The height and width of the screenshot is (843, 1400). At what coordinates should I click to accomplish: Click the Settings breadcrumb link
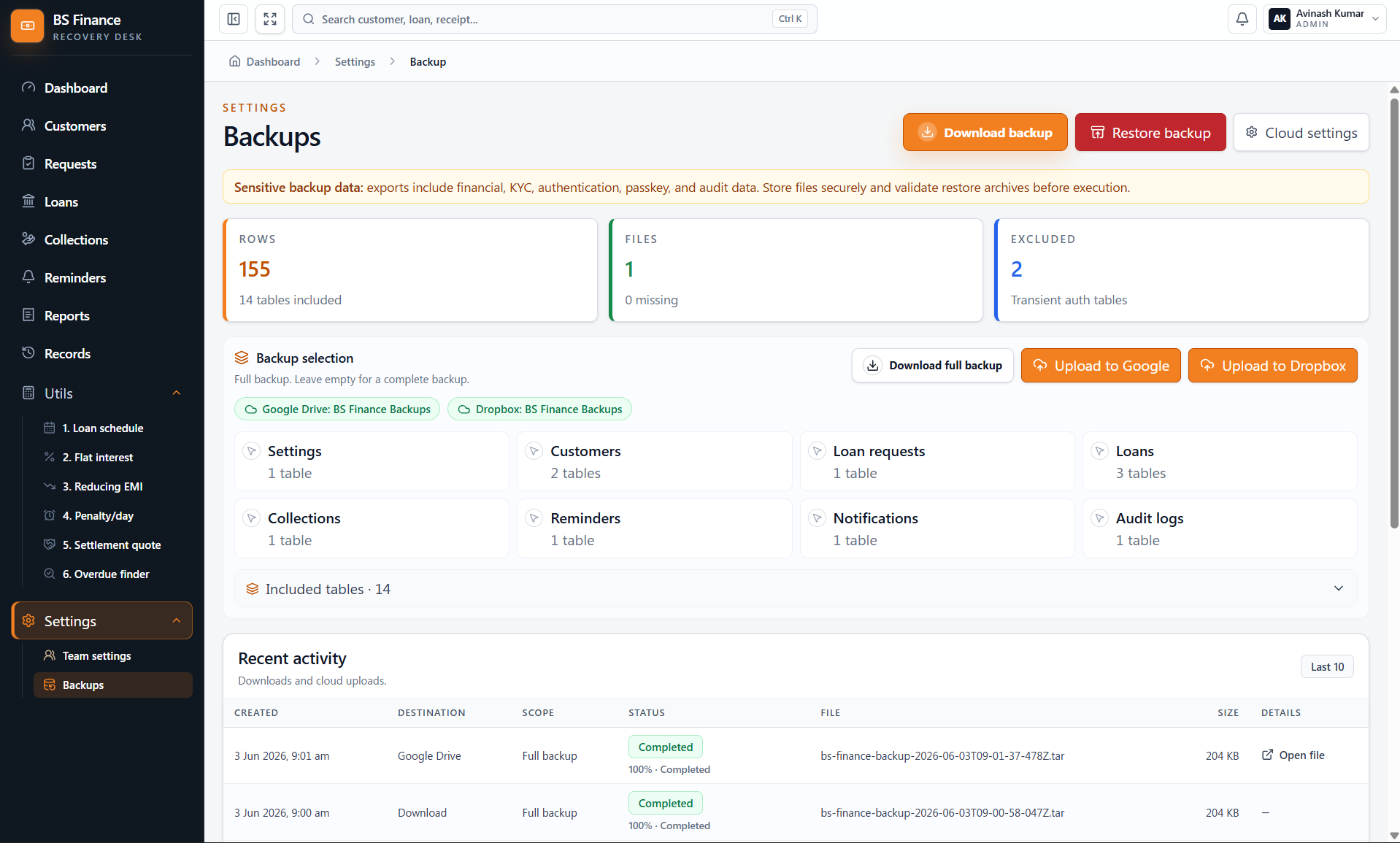pyautogui.click(x=355, y=61)
